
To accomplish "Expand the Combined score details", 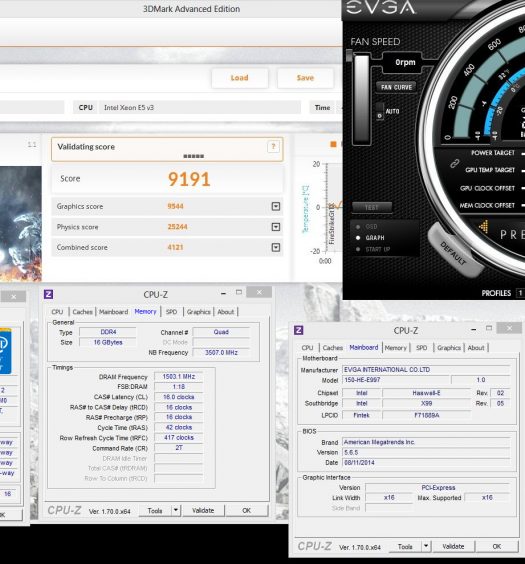I will (276, 247).
